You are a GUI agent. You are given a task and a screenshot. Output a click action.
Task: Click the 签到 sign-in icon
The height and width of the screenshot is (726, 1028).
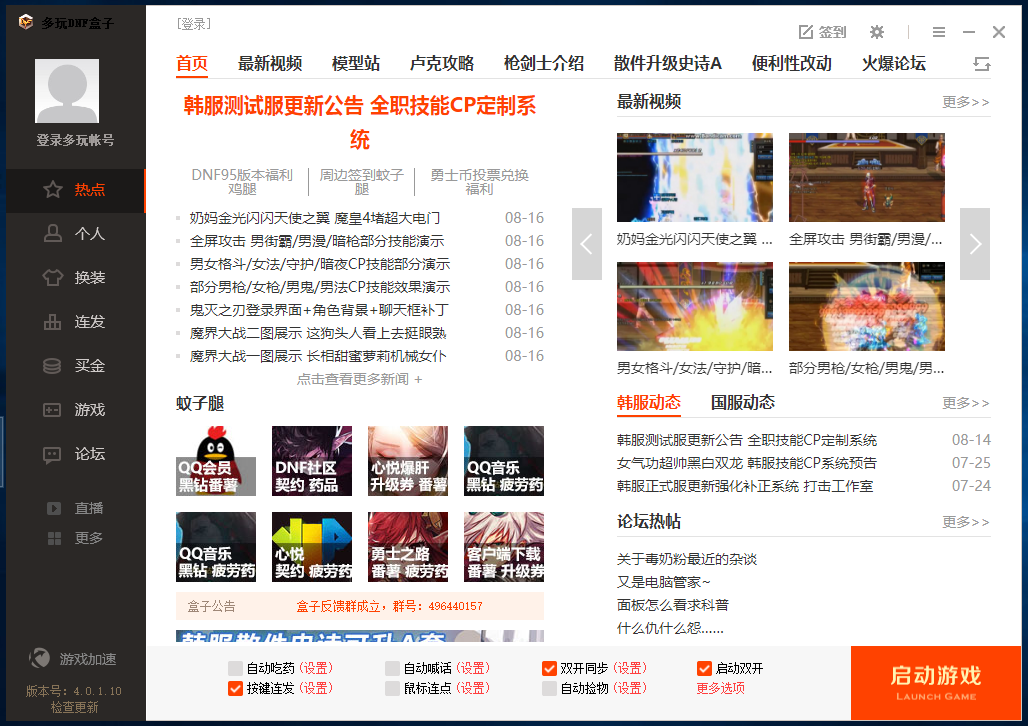click(805, 32)
